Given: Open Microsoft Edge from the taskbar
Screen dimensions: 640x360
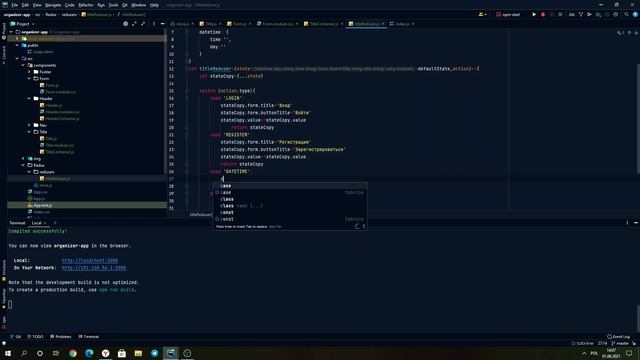Looking at the screenshot, I should [x=89, y=353].
